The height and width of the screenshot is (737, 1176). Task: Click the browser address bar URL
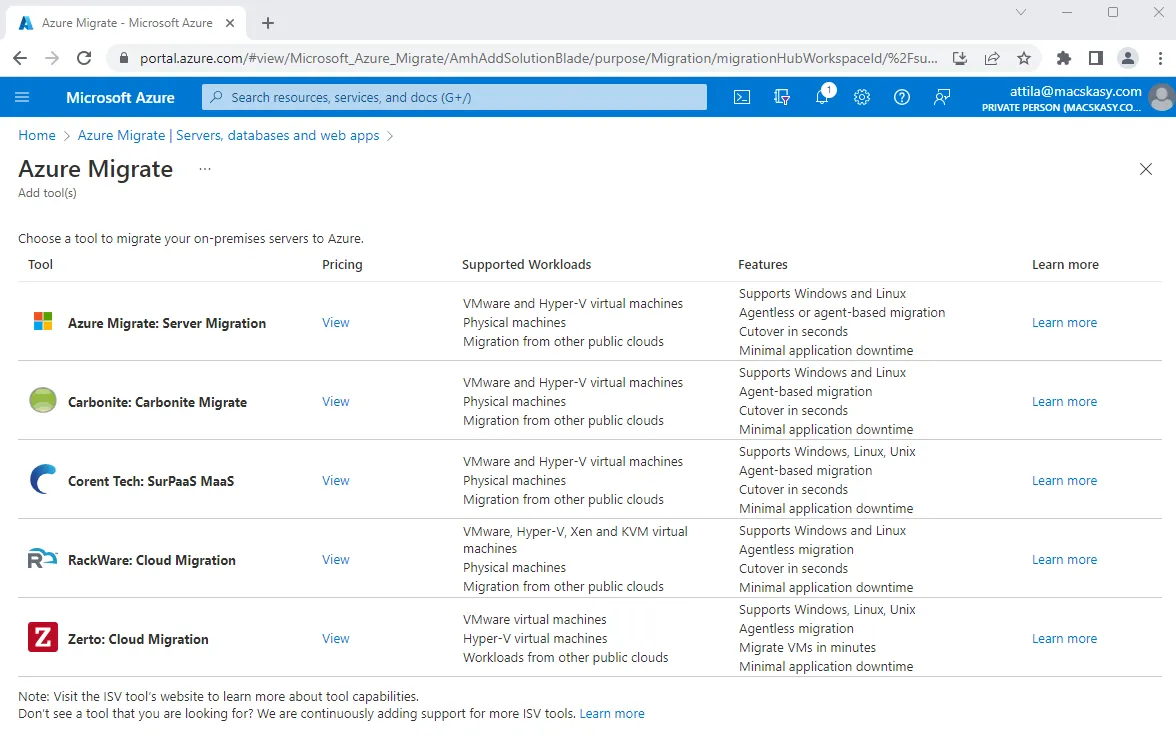coord(538,58)
